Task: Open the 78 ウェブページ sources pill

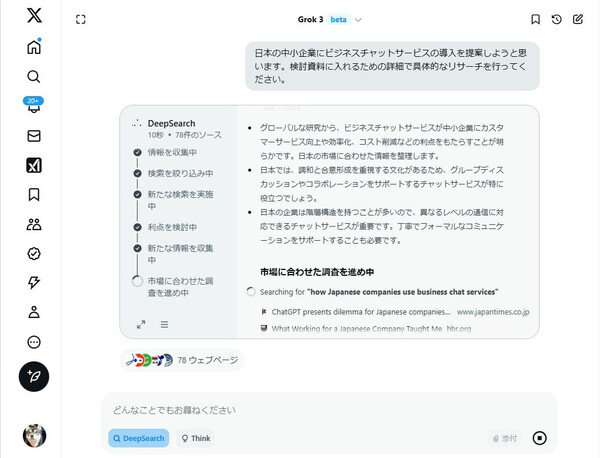Action: 182,360
